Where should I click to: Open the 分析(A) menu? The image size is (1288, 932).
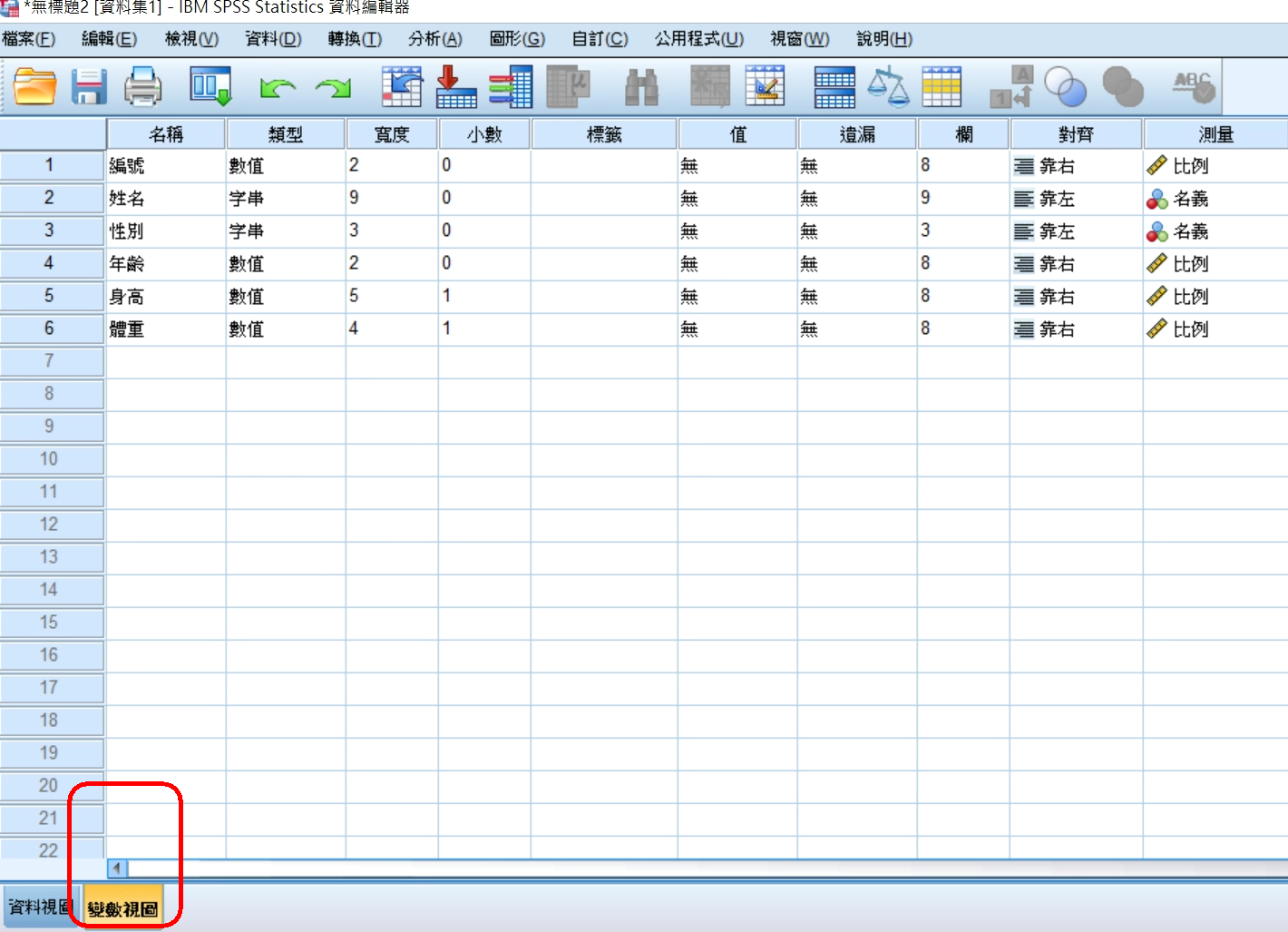pyautogui.click(x=434, y=39)
